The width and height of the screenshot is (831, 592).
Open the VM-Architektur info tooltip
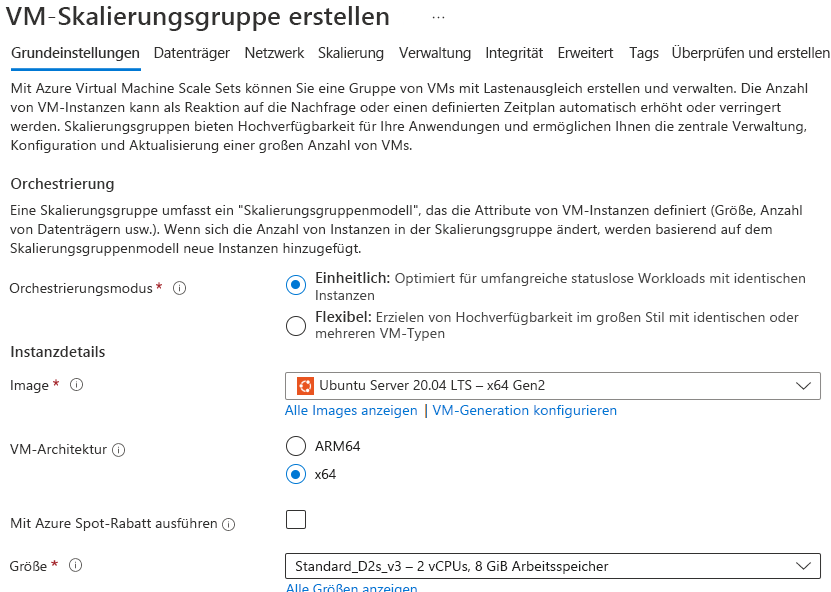coord(120,449)
